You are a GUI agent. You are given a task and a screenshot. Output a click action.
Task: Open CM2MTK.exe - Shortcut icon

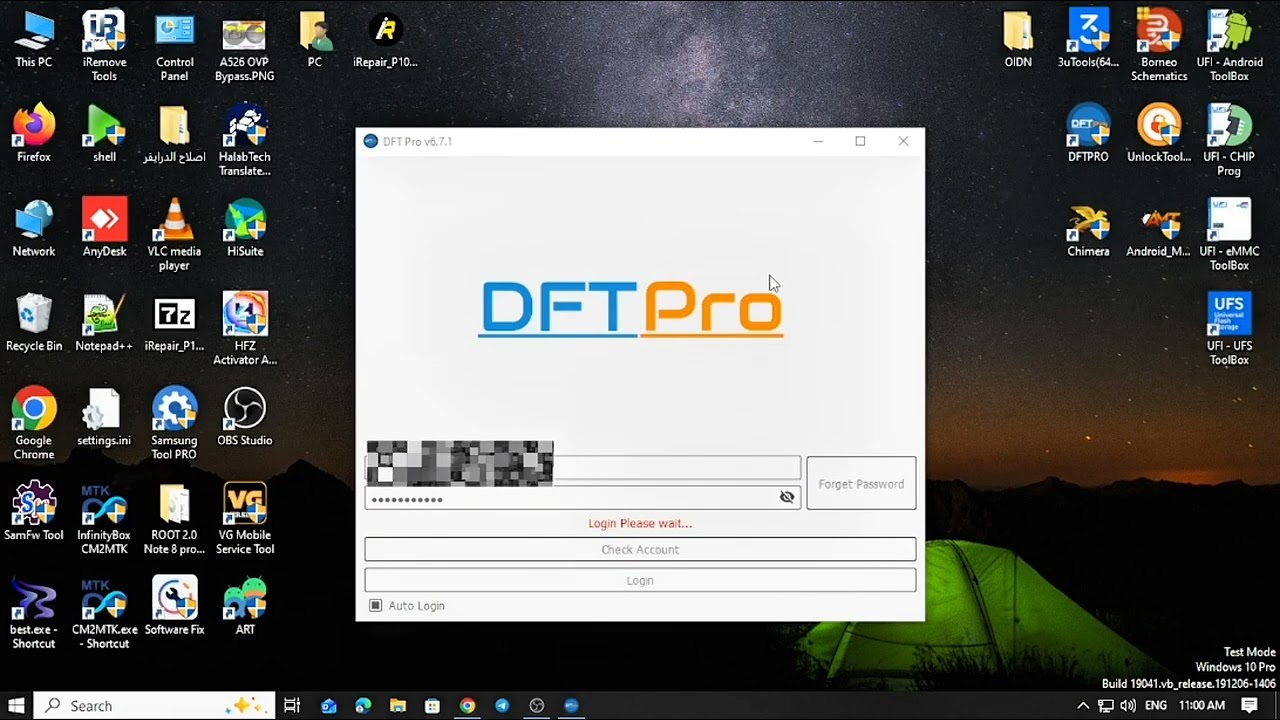[104, 614]
